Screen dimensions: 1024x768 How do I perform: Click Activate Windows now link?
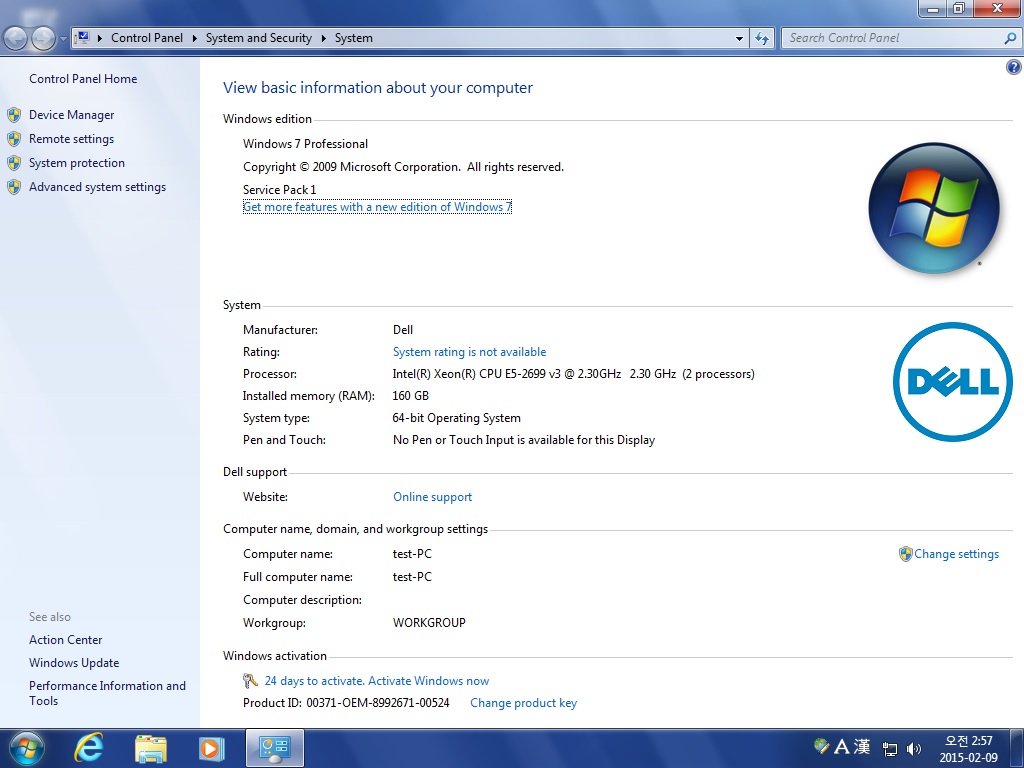point(428,681)
